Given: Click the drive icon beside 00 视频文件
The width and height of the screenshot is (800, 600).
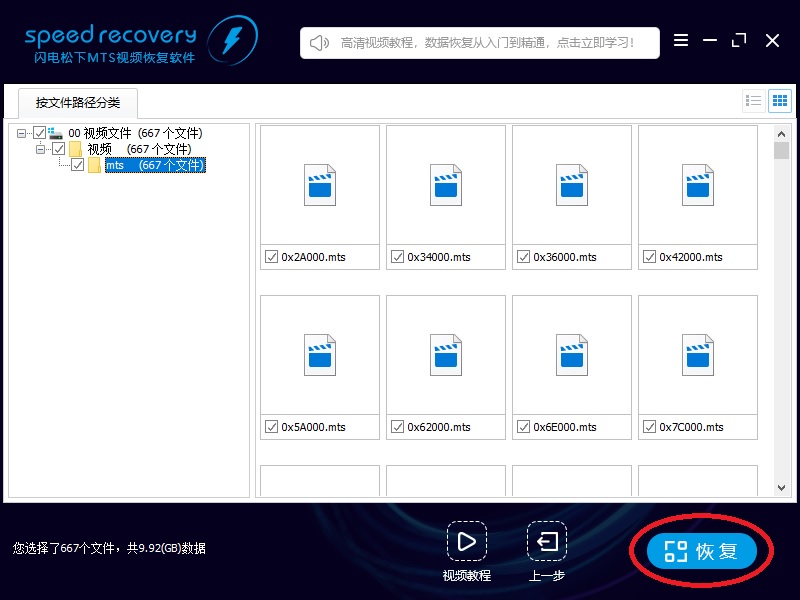Looking at the screenshot, I should (55, 133).
